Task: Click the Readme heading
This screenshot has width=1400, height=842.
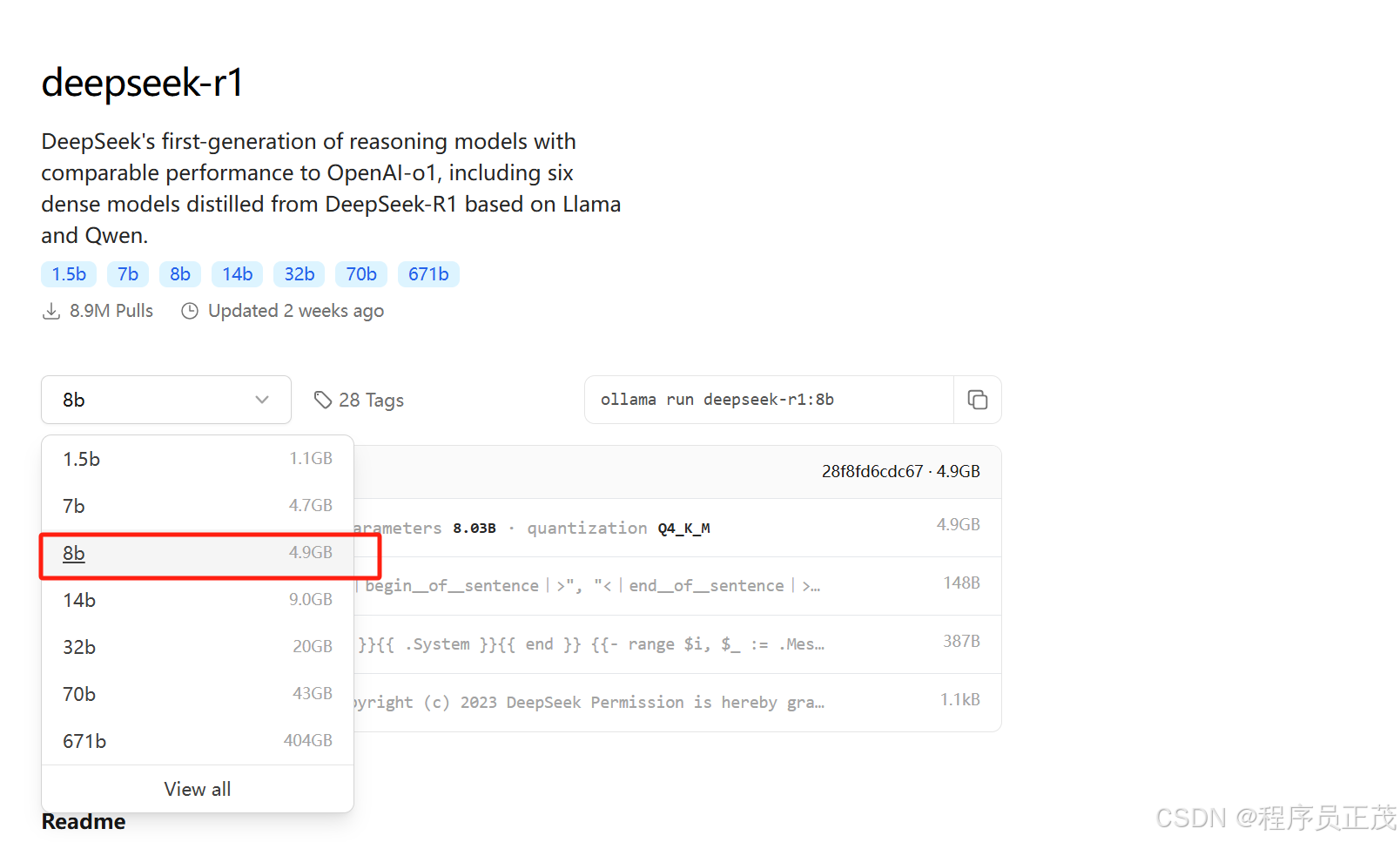Action: (84, 821)
